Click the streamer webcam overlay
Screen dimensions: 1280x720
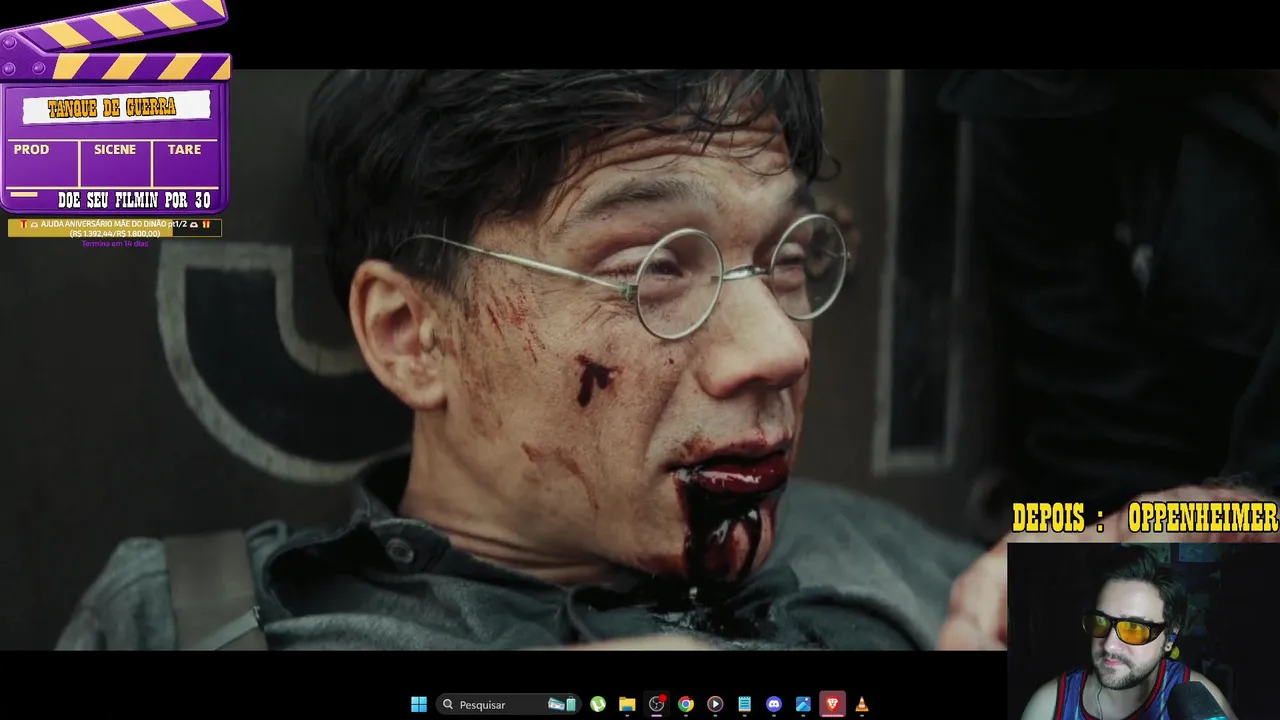click(1143, 631)
